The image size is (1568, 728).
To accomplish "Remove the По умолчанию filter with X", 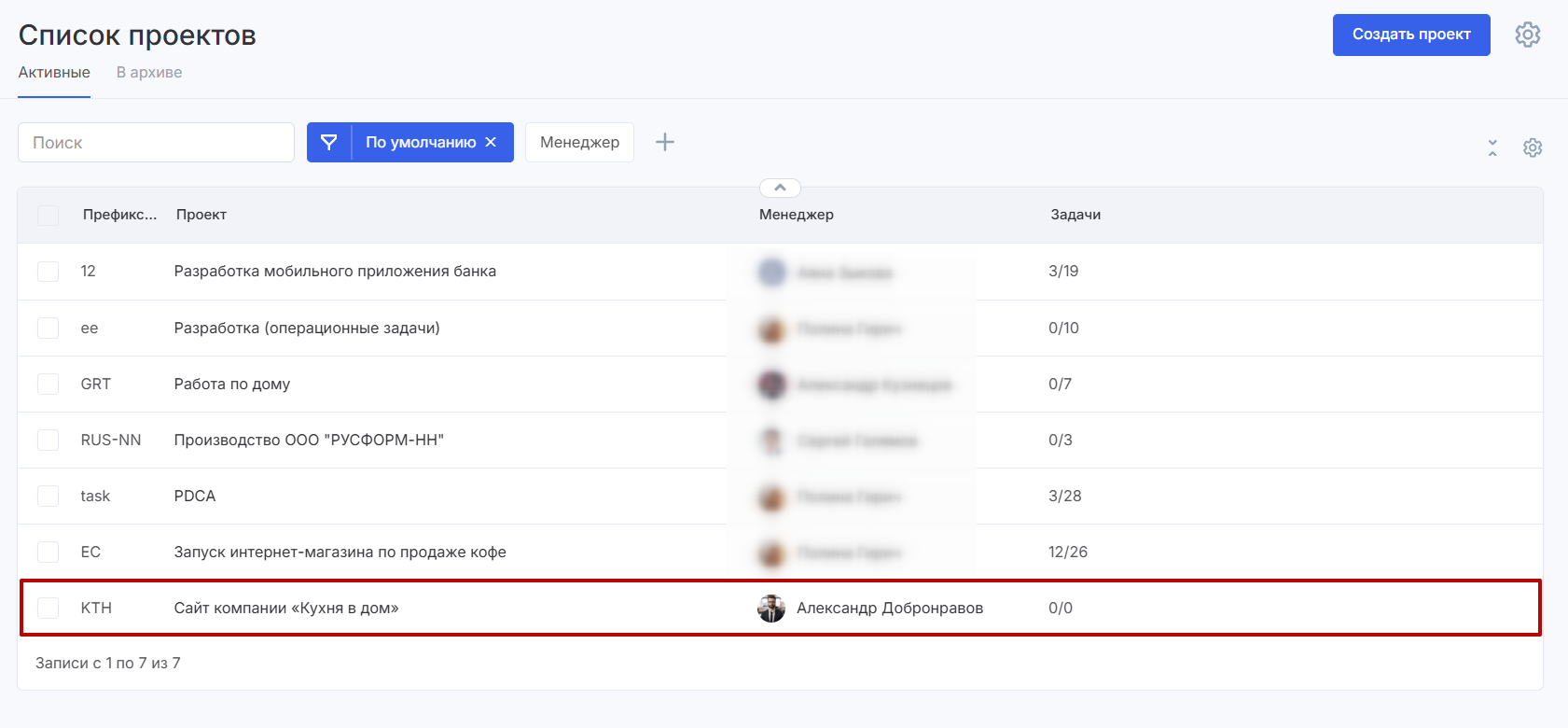I will (x=491, y=142).
